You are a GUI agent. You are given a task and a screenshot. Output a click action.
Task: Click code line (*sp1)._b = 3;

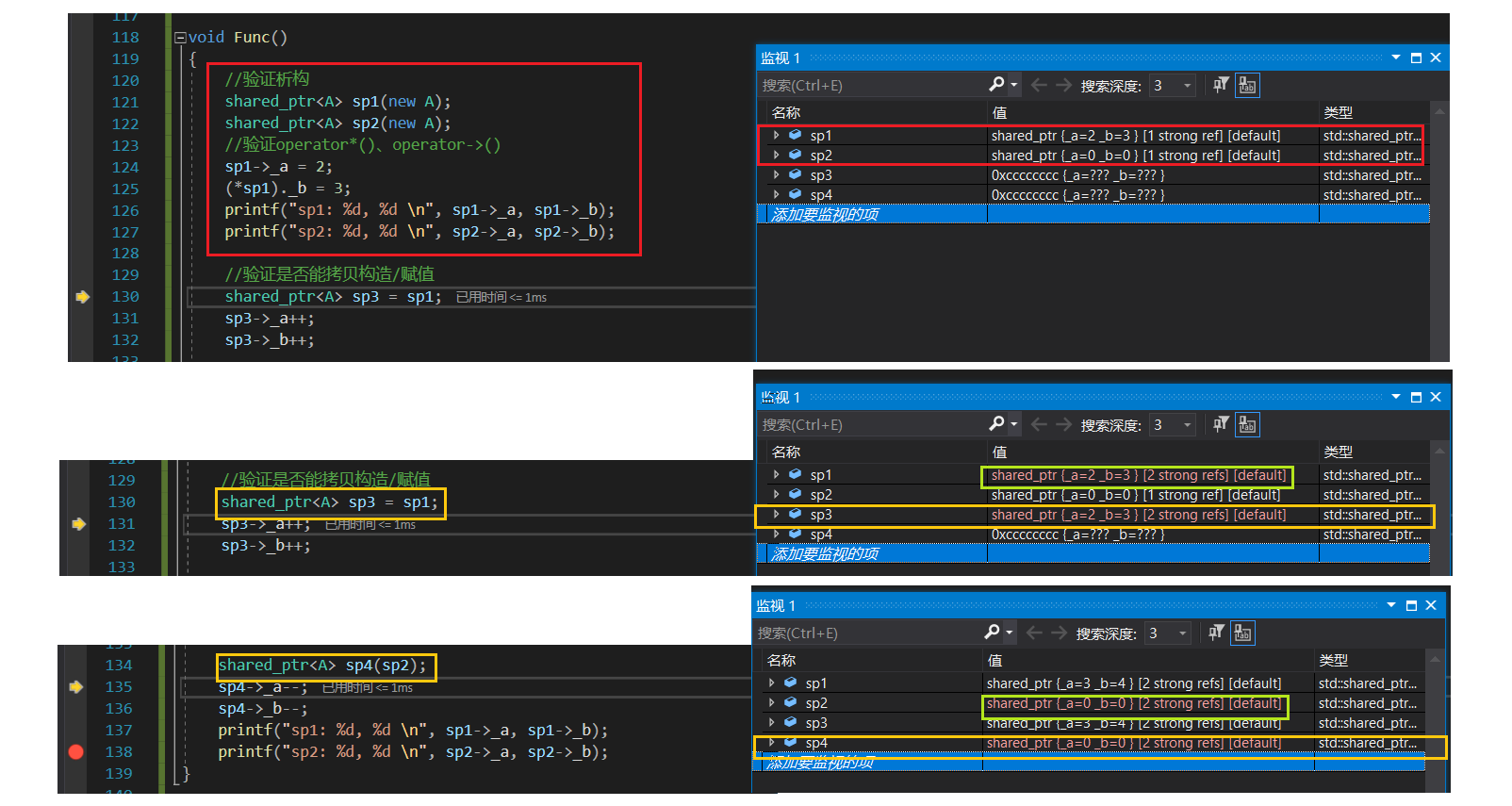288,189
